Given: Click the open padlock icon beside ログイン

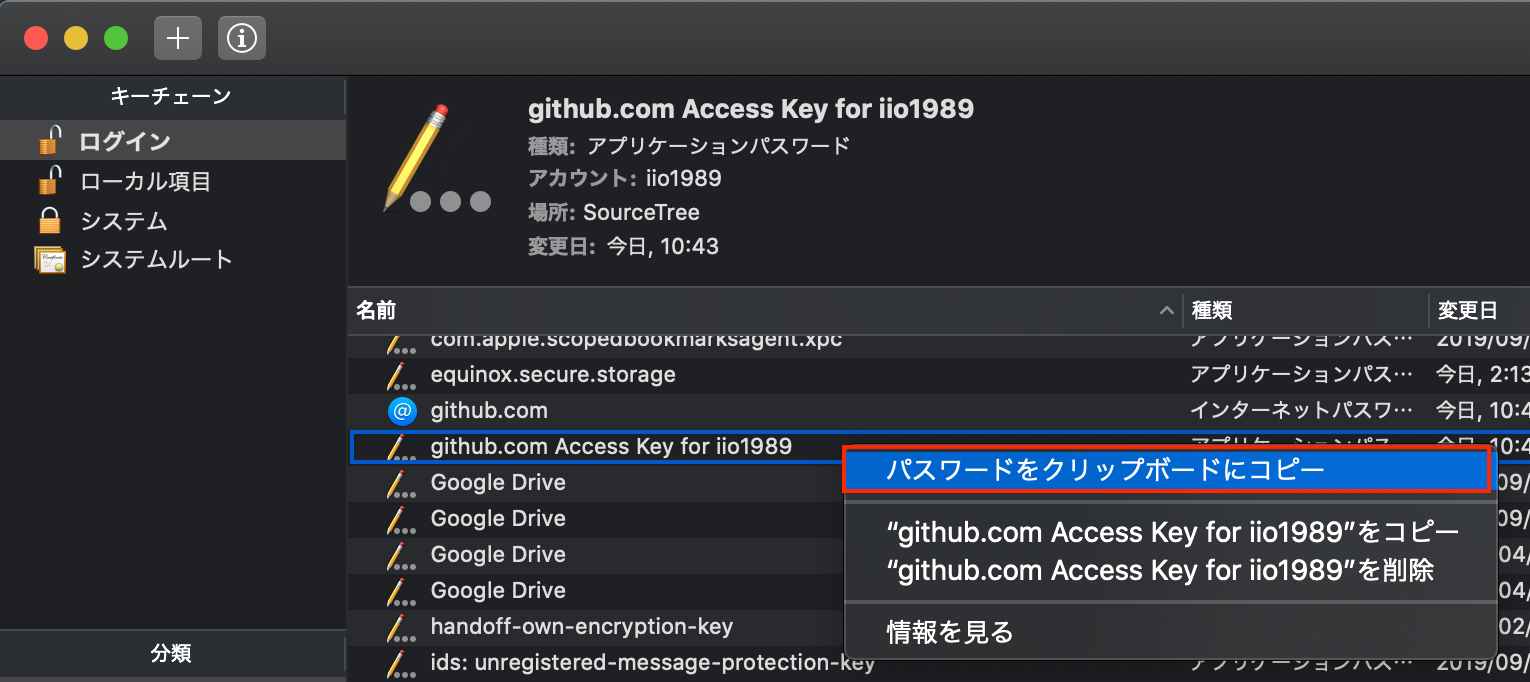Looking at the screenshot, I should click(50, 139).
